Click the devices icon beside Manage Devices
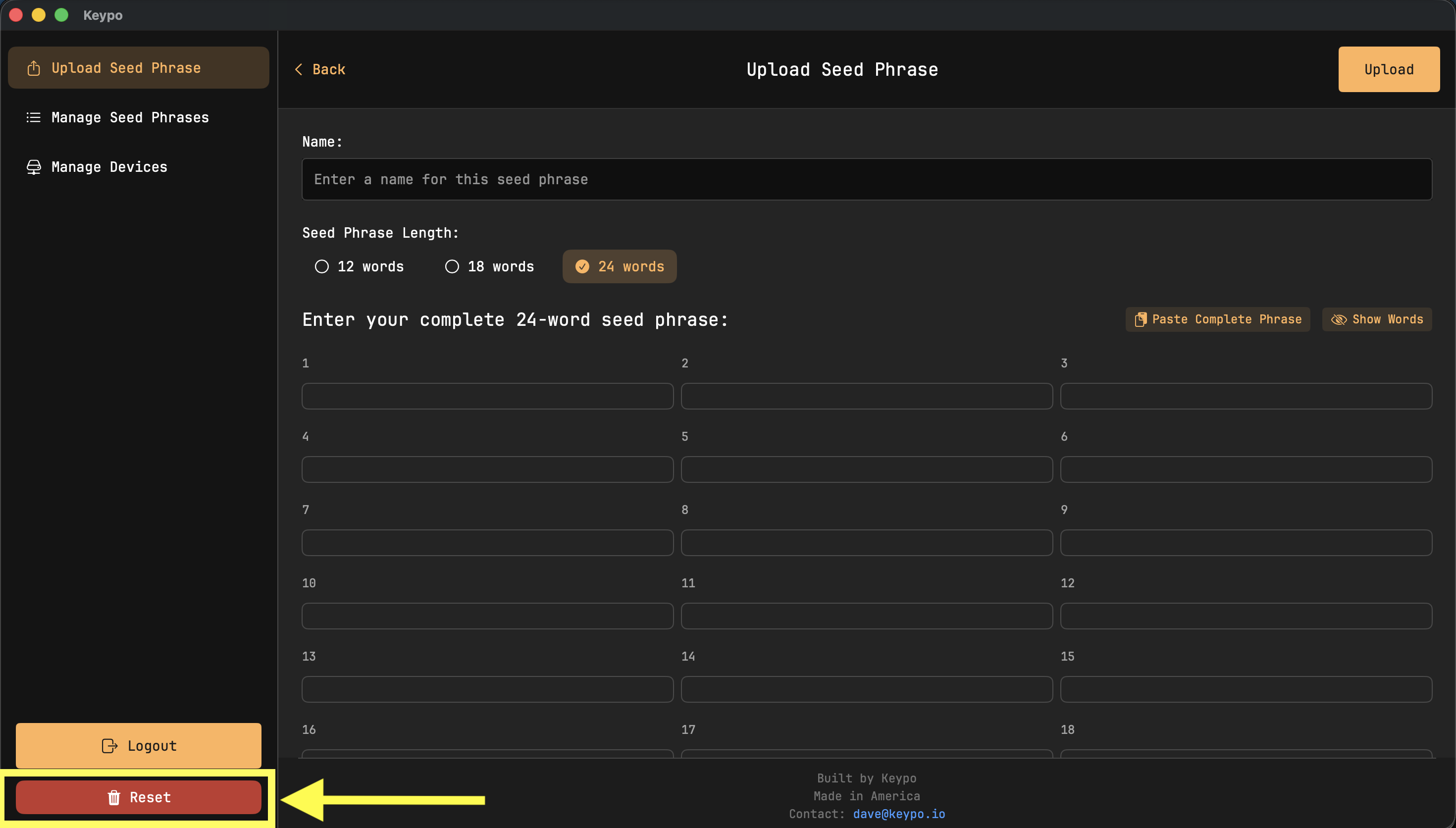 (x=34, y=166)
